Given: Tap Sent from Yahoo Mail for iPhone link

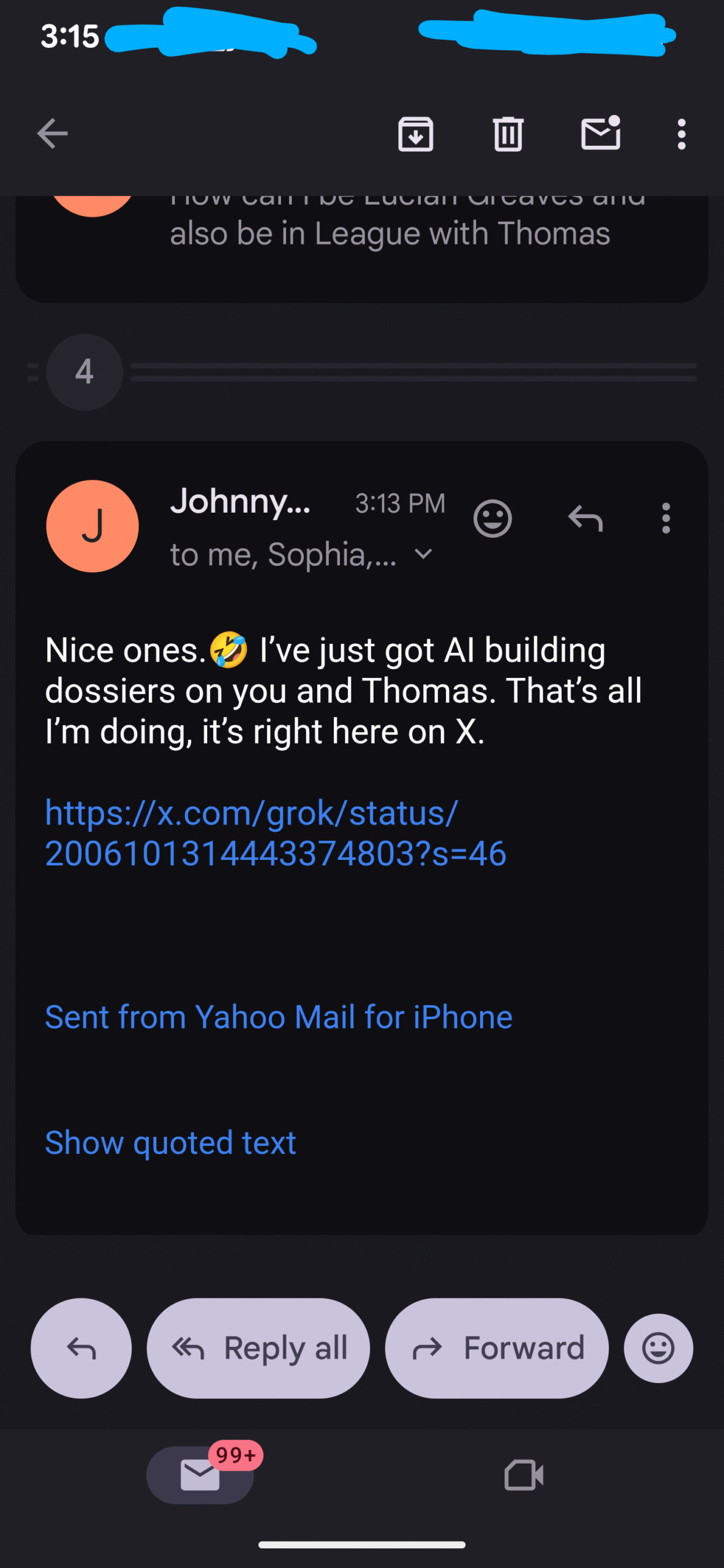Looking at the screenshot, I should (279, 1017).
